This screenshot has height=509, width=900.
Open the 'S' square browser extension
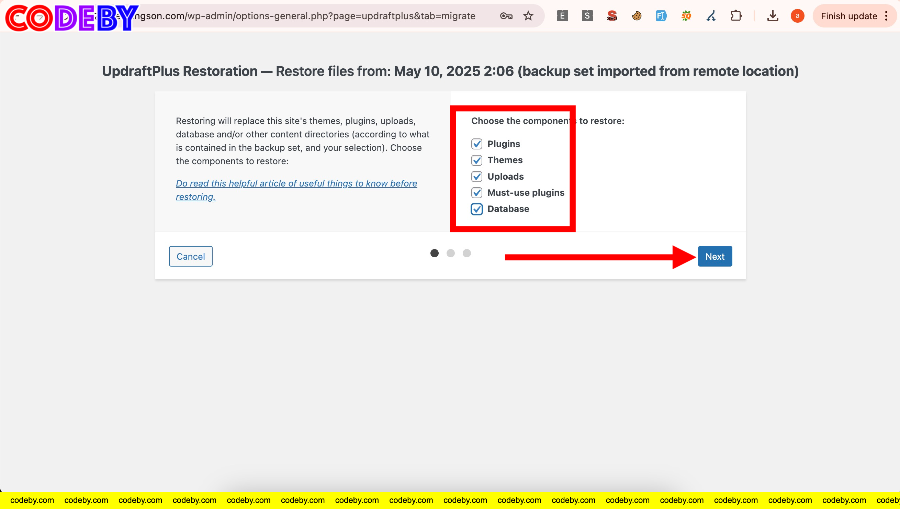[x=587, y=16]
